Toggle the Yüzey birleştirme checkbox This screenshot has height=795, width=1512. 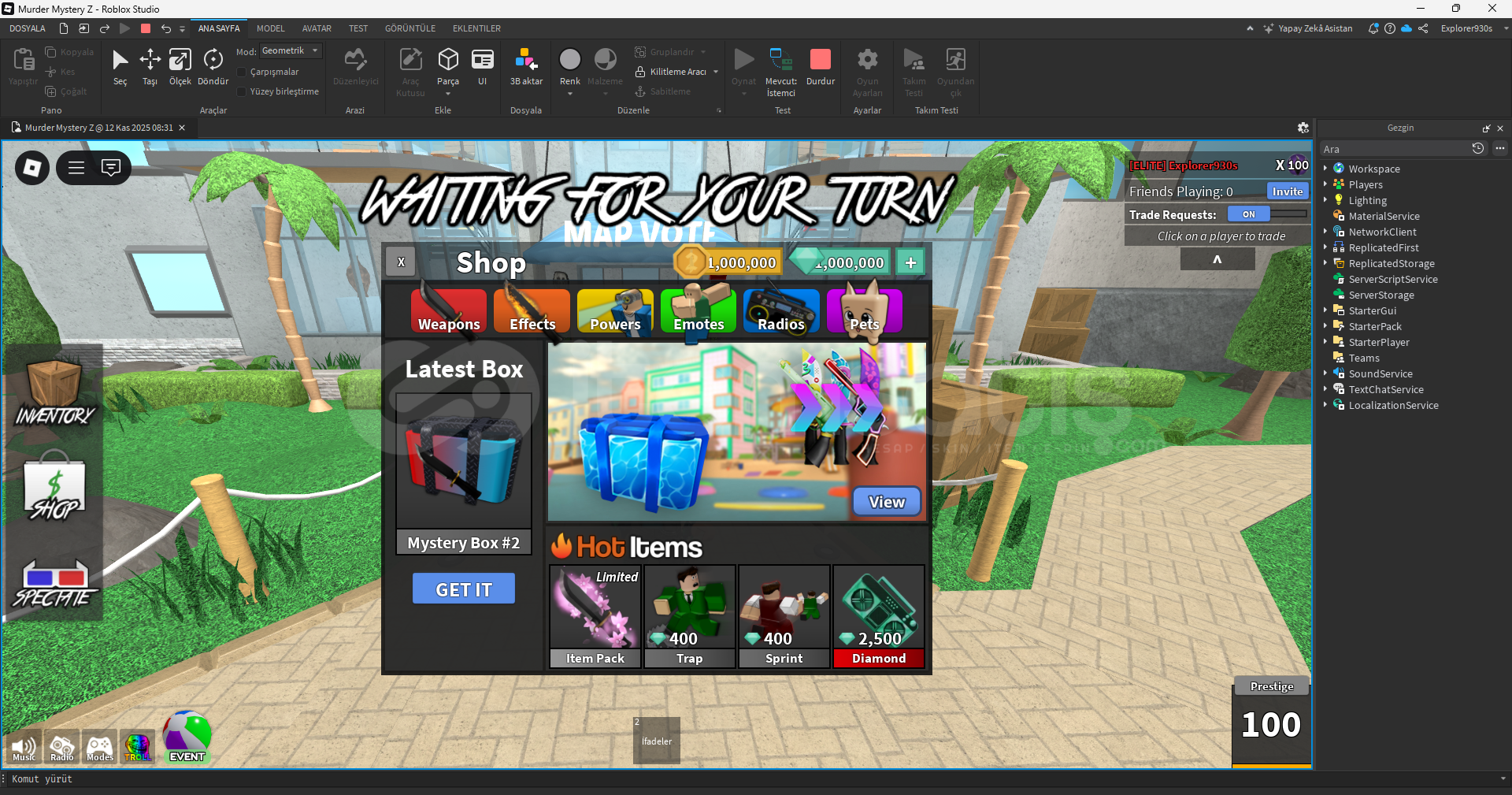[x=243, y=91]
